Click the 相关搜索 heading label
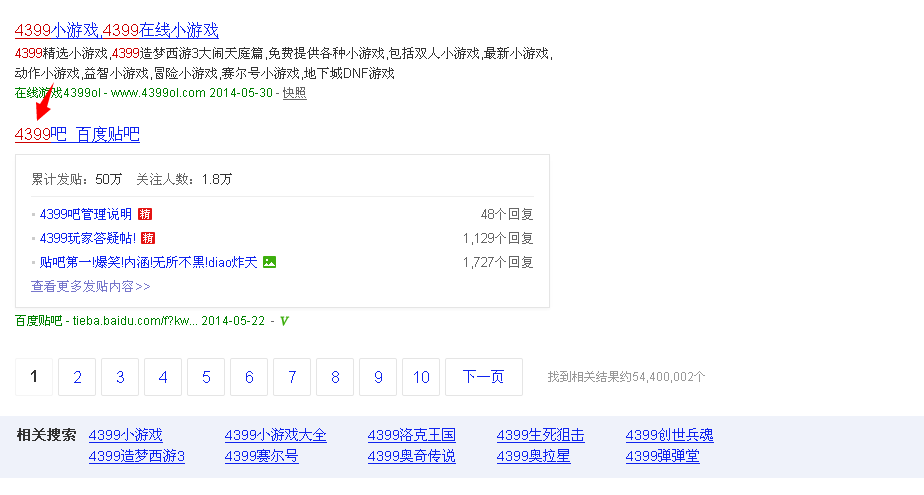Screen dimensions: 924x495 (47, 435)
